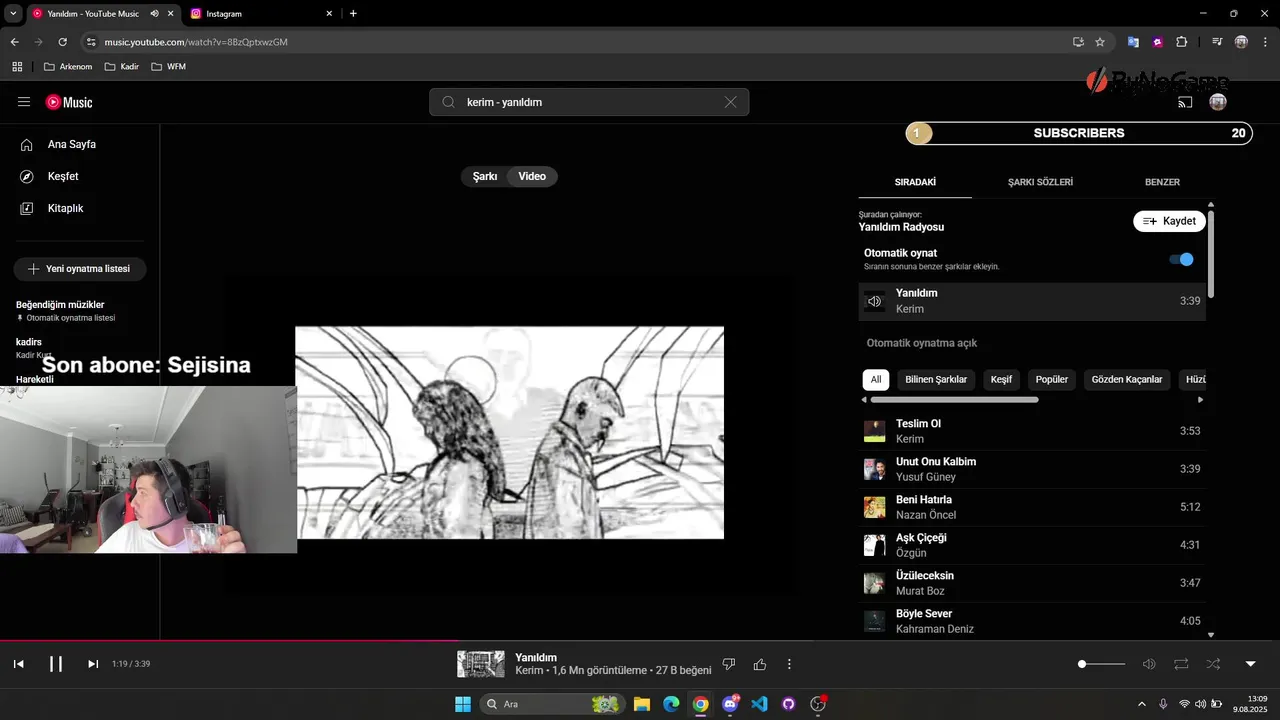Open the YouTube Music hamburger menu
The image size is (1280, 720).
pos(24,102)
